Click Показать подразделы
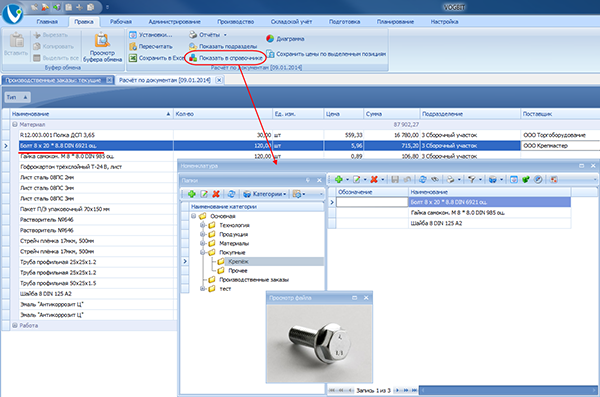 coord(223,46)
